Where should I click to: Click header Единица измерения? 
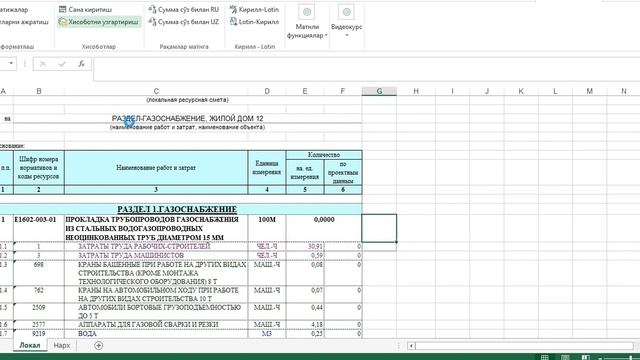tap(267, 168)
